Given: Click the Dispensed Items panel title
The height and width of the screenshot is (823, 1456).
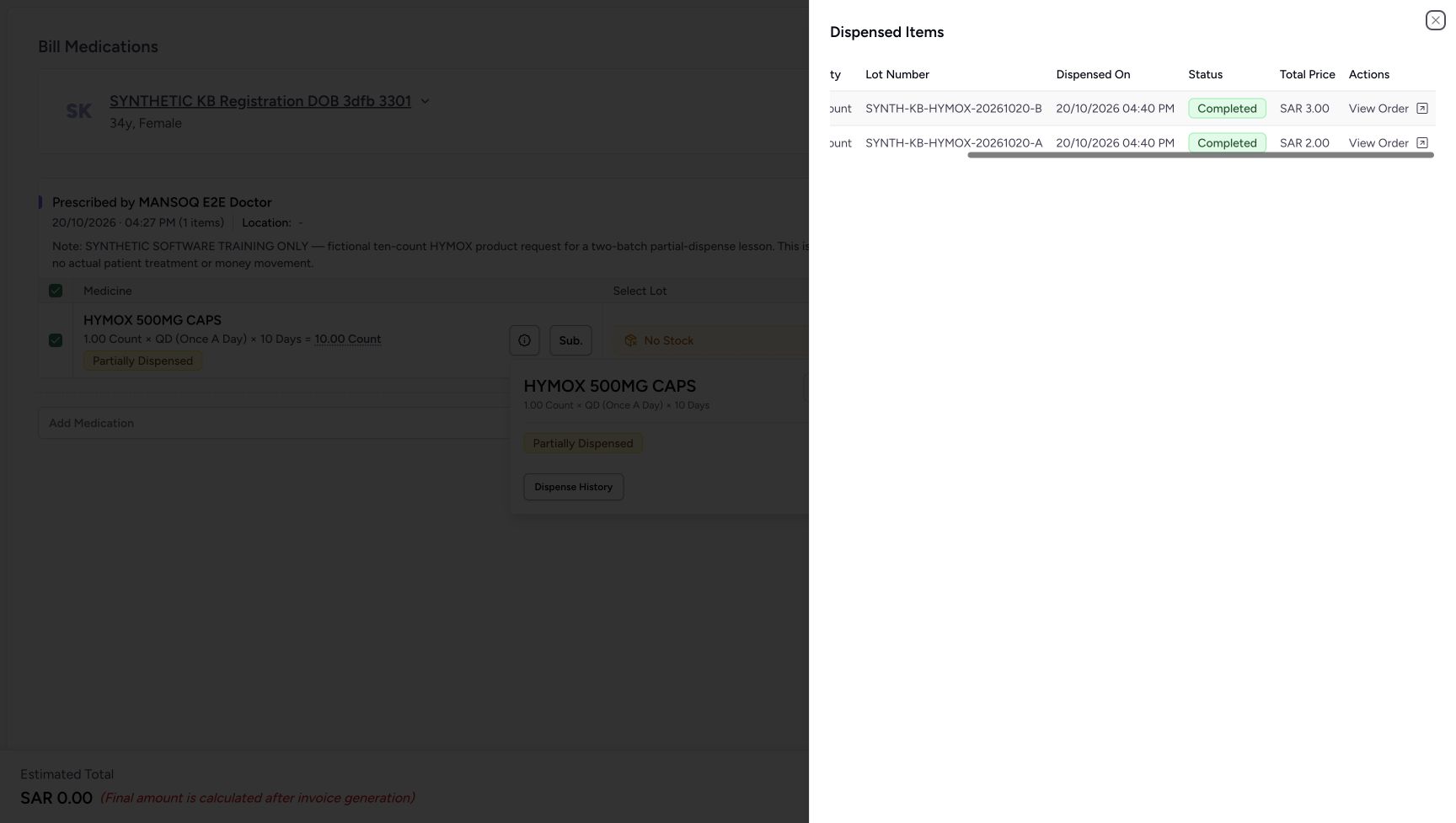Looking at the screenshot, I should pos(886,32).
